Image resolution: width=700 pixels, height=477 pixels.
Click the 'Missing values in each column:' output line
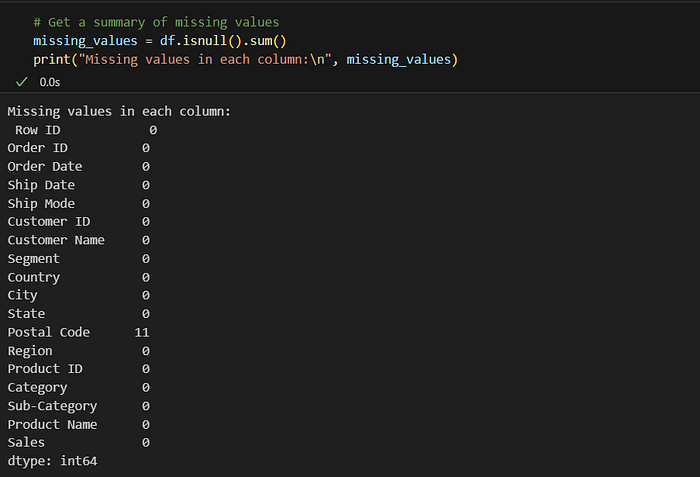click(119, 111)
